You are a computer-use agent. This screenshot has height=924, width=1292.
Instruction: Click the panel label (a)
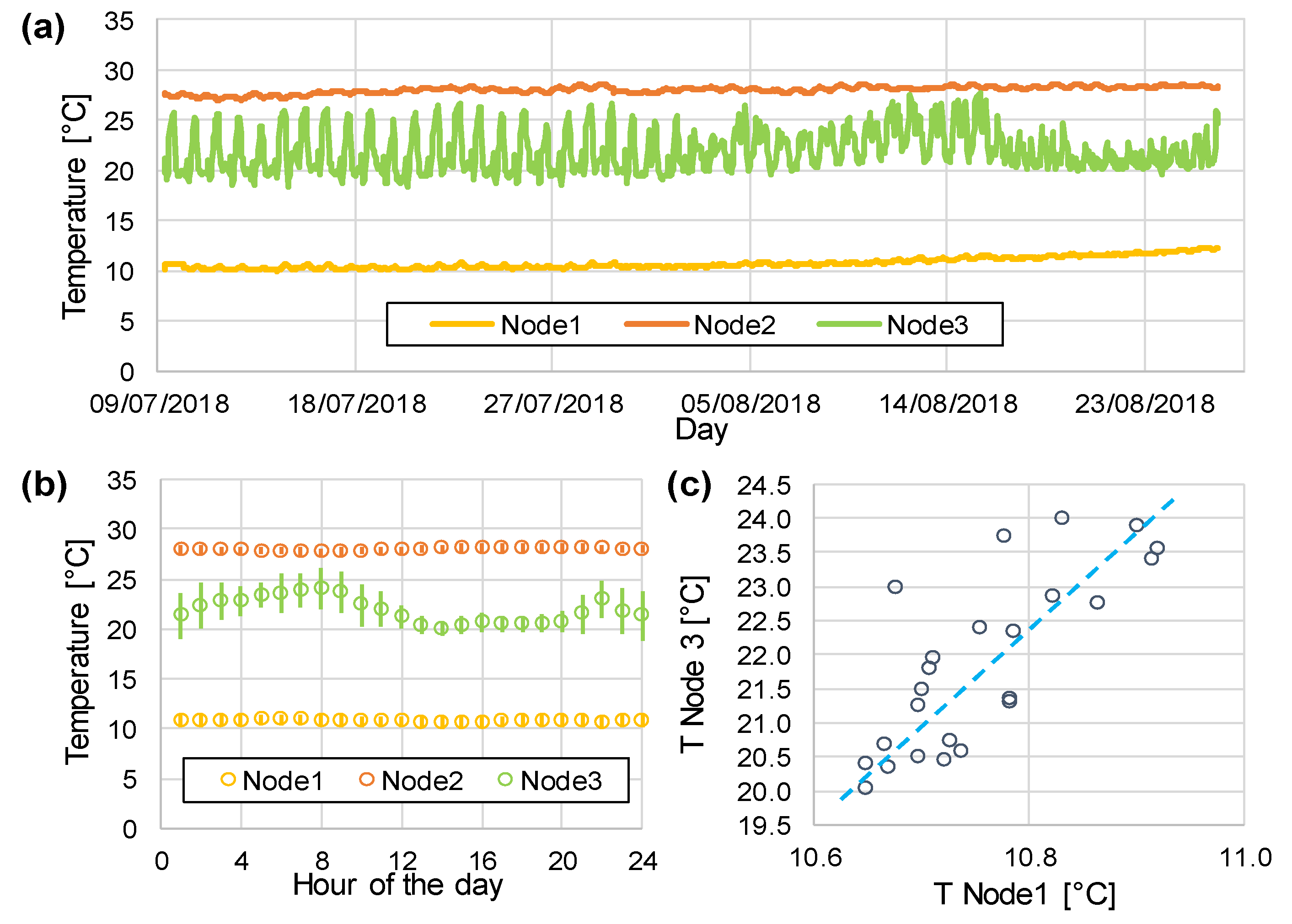click(43, 27)
